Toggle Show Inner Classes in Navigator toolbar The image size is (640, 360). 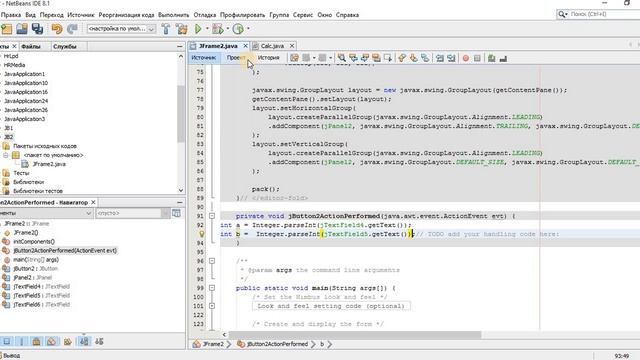click(x=67, y=342)
